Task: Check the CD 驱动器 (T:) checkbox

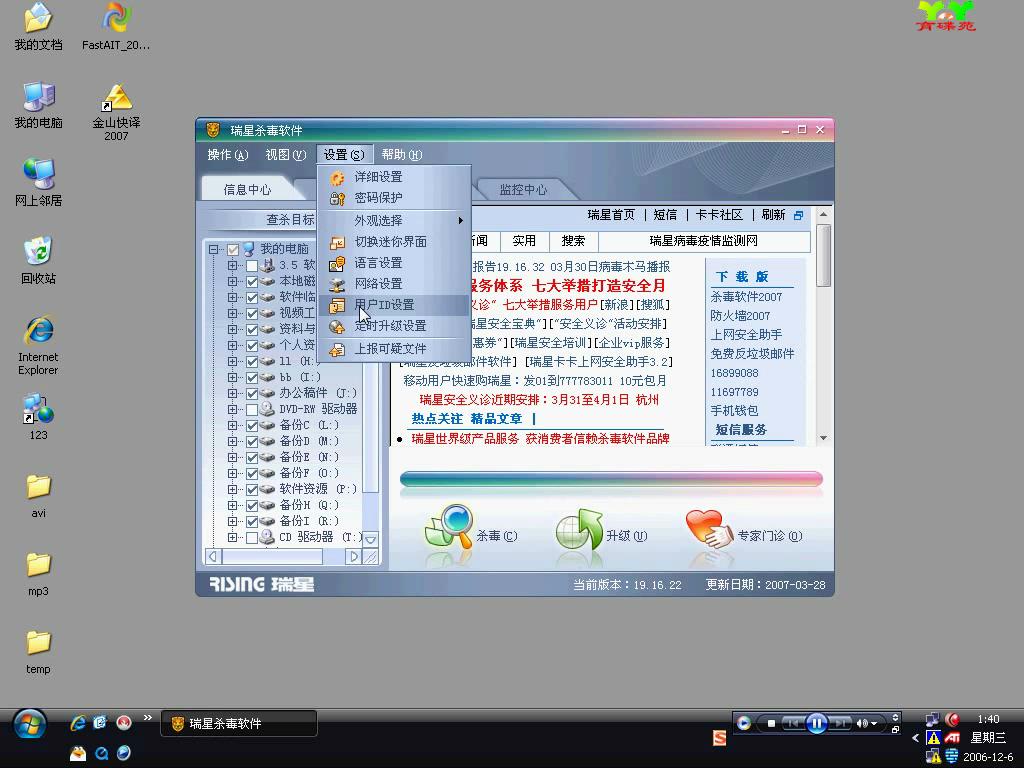Action: [252, 538]
